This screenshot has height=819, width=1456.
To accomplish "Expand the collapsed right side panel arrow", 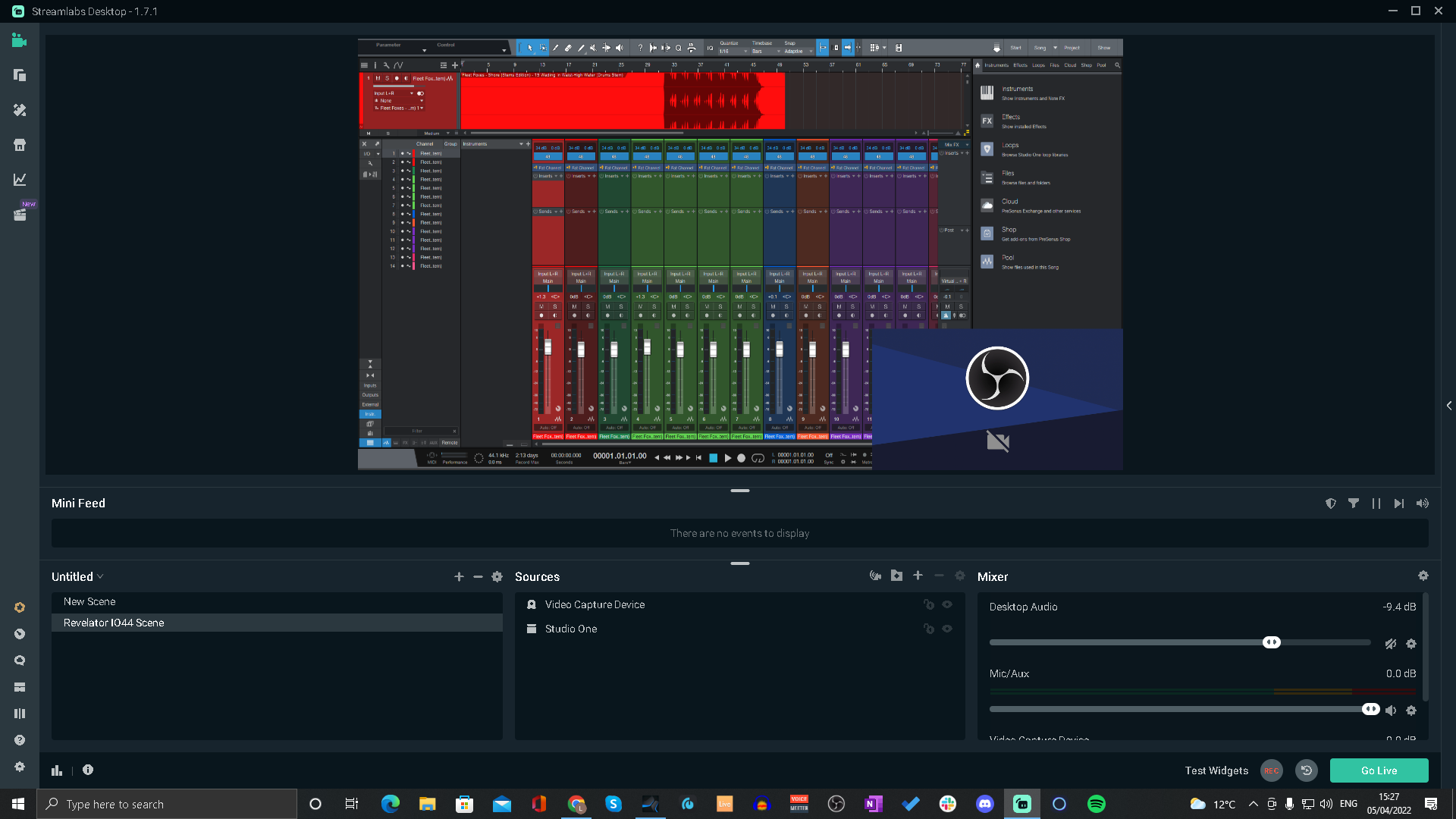I will 1449,406.
